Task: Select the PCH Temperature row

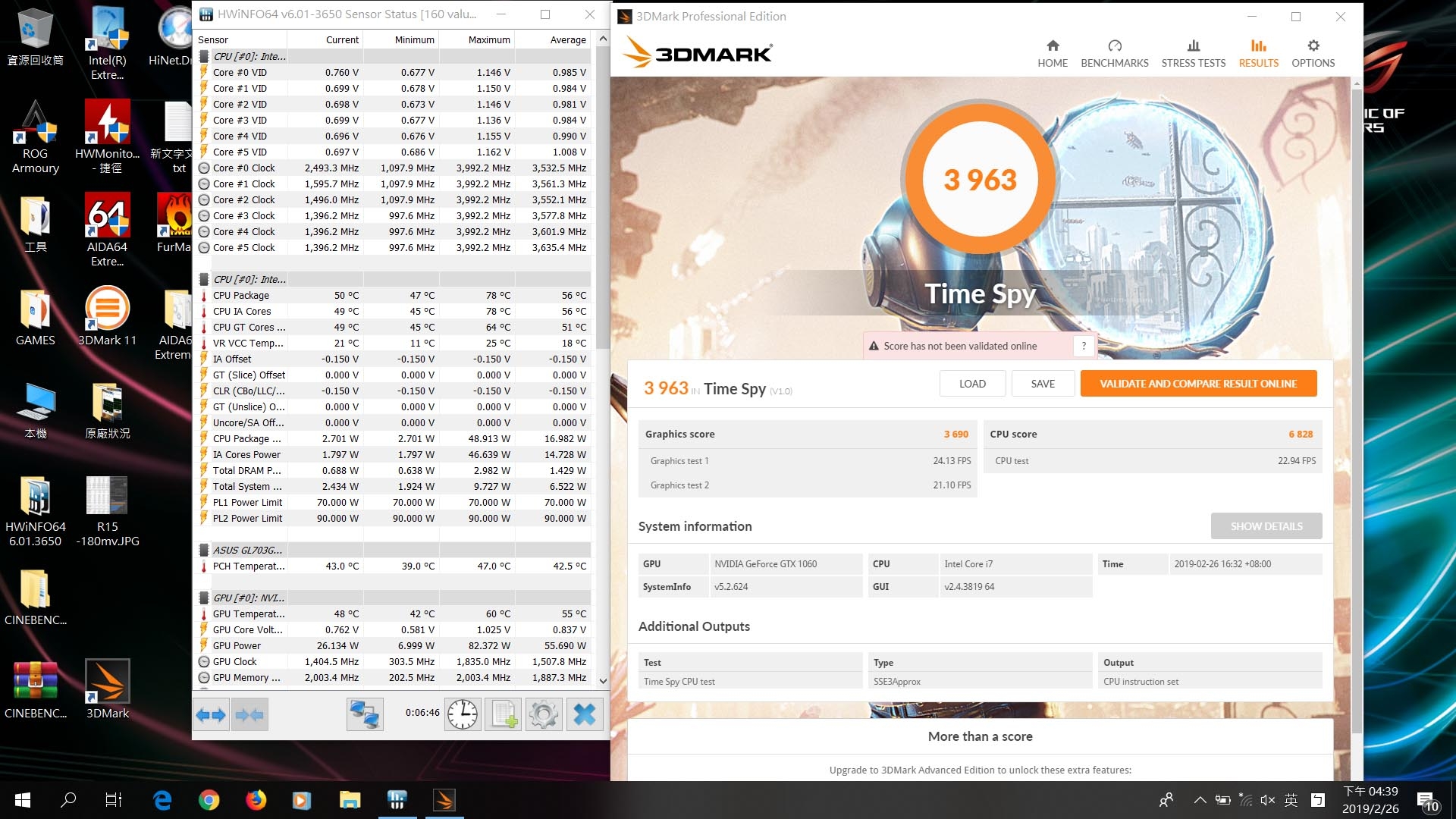Action: coord(393,566)
